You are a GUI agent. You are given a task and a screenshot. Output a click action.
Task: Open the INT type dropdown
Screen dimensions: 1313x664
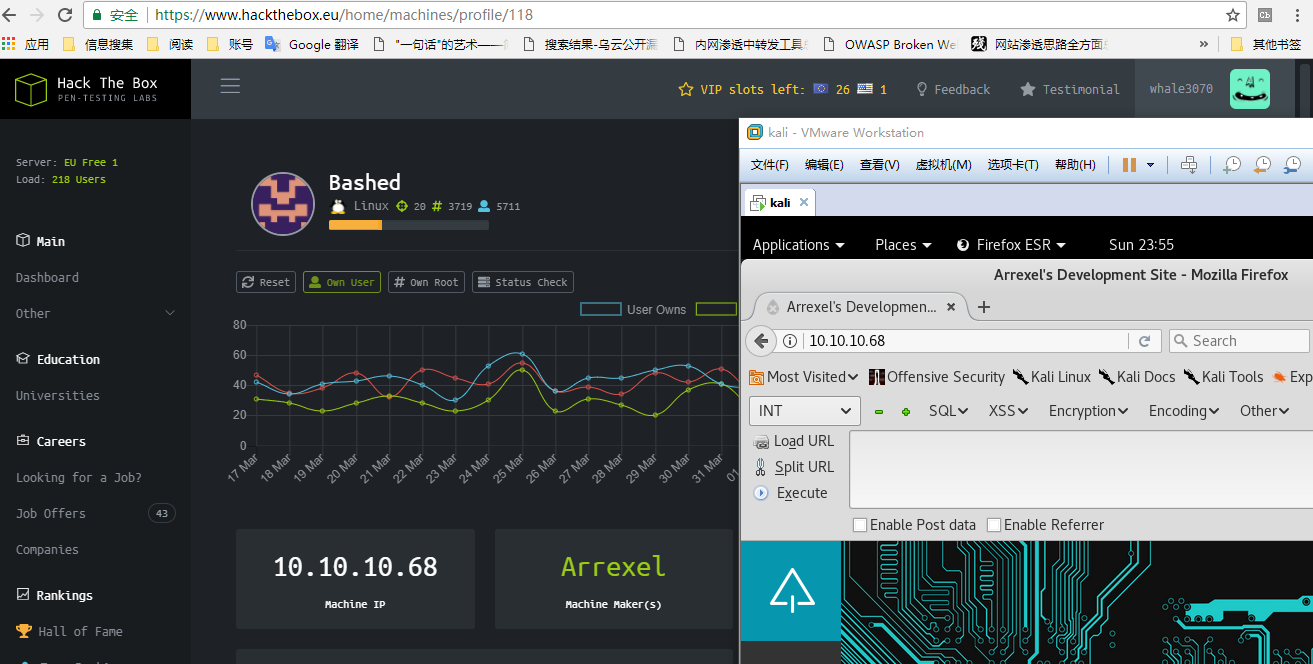(x=804, y=411)
